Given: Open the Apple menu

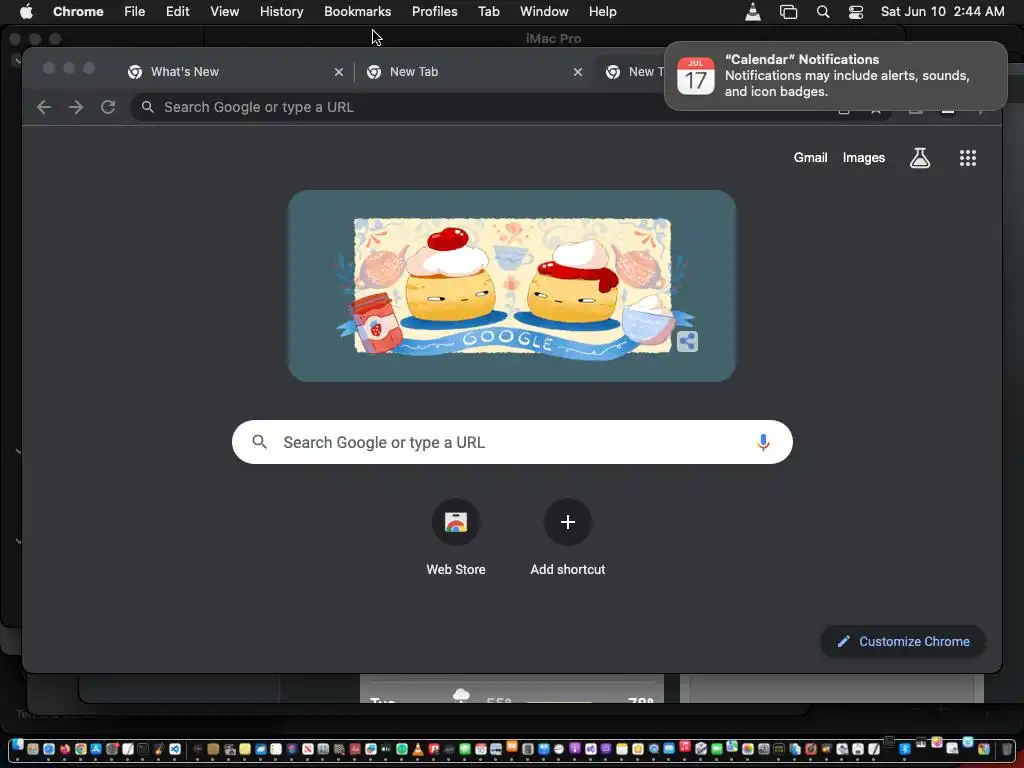Looking at the screenshot, I should pyautogui.click(x=25, y=11).
